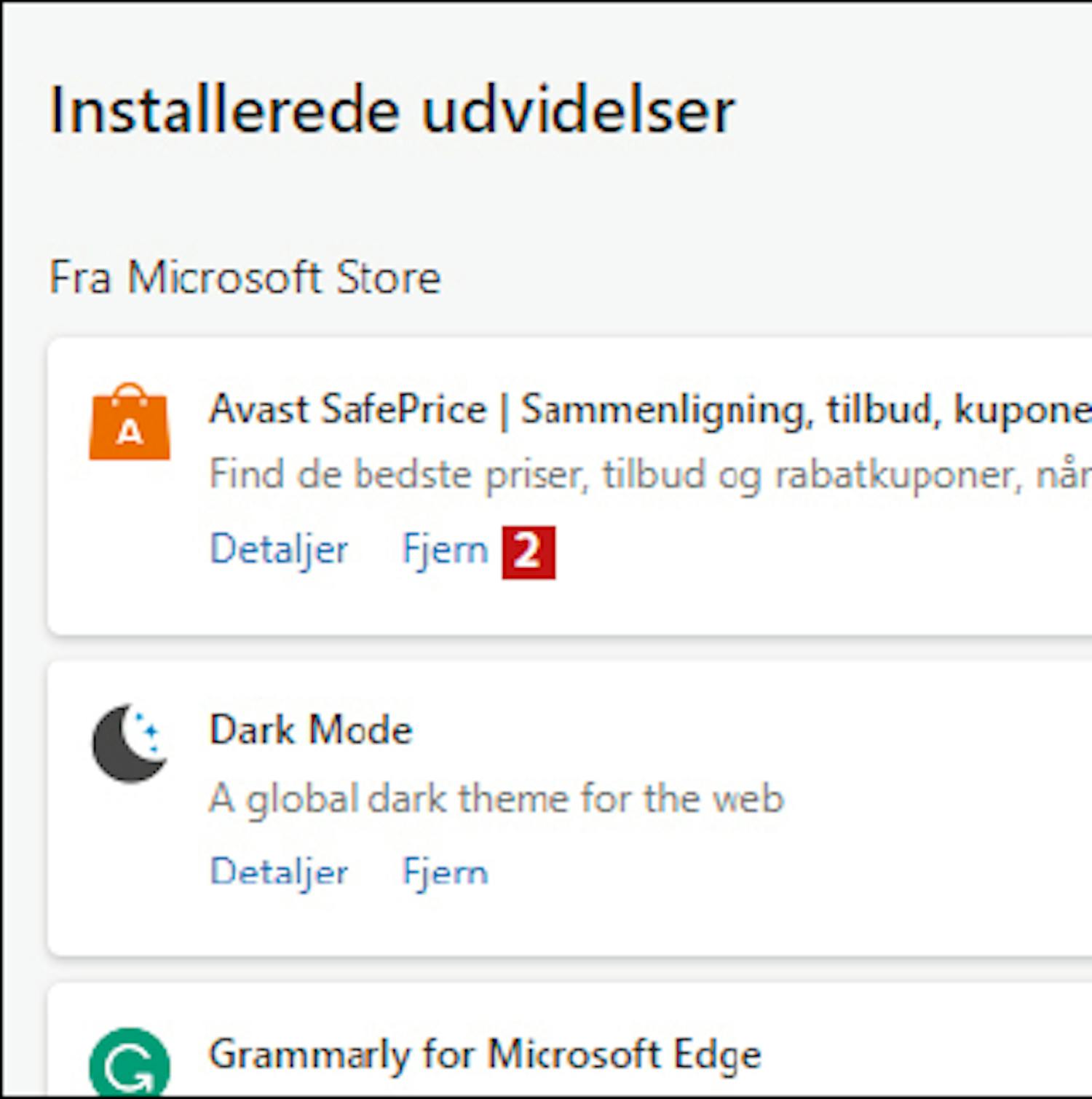Click the Avast SafePrice shopping bag icon

pyautogui.click(x=130, y=422)
